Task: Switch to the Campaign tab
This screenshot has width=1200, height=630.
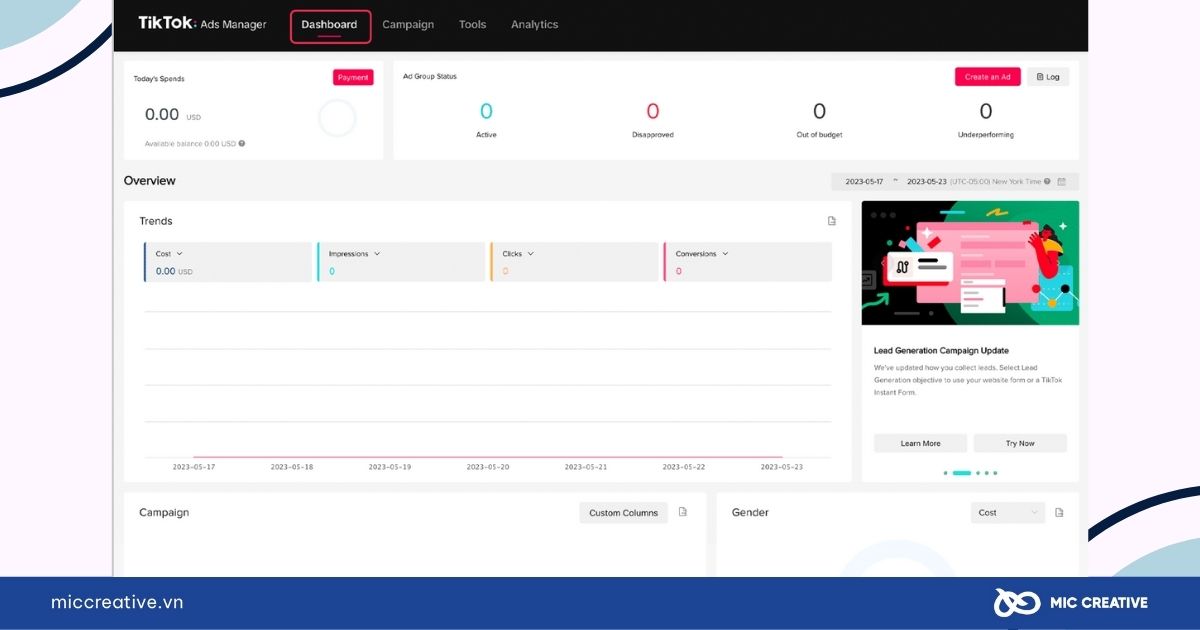Action: [x=408, y=24]
